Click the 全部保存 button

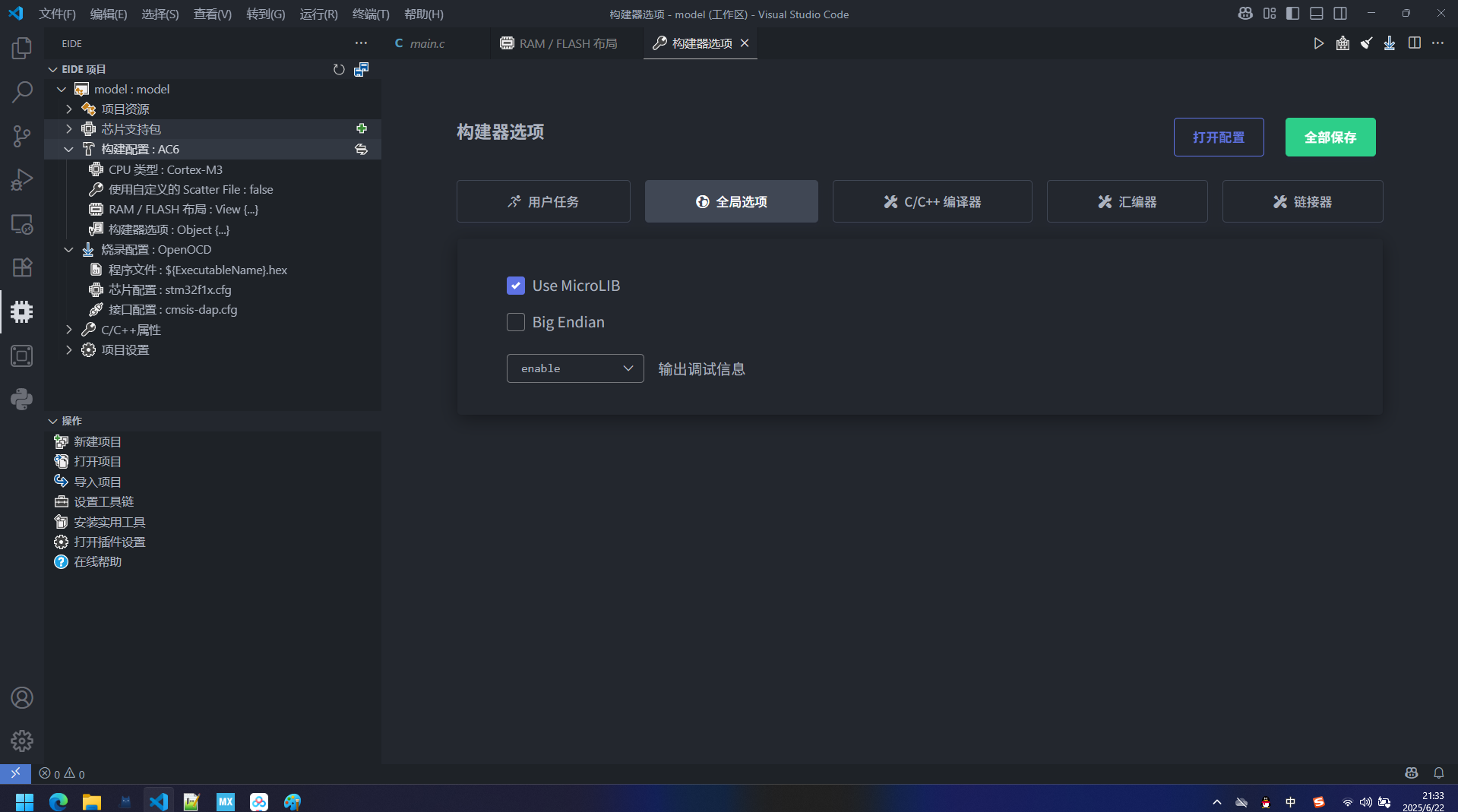tap(1330, 137)
